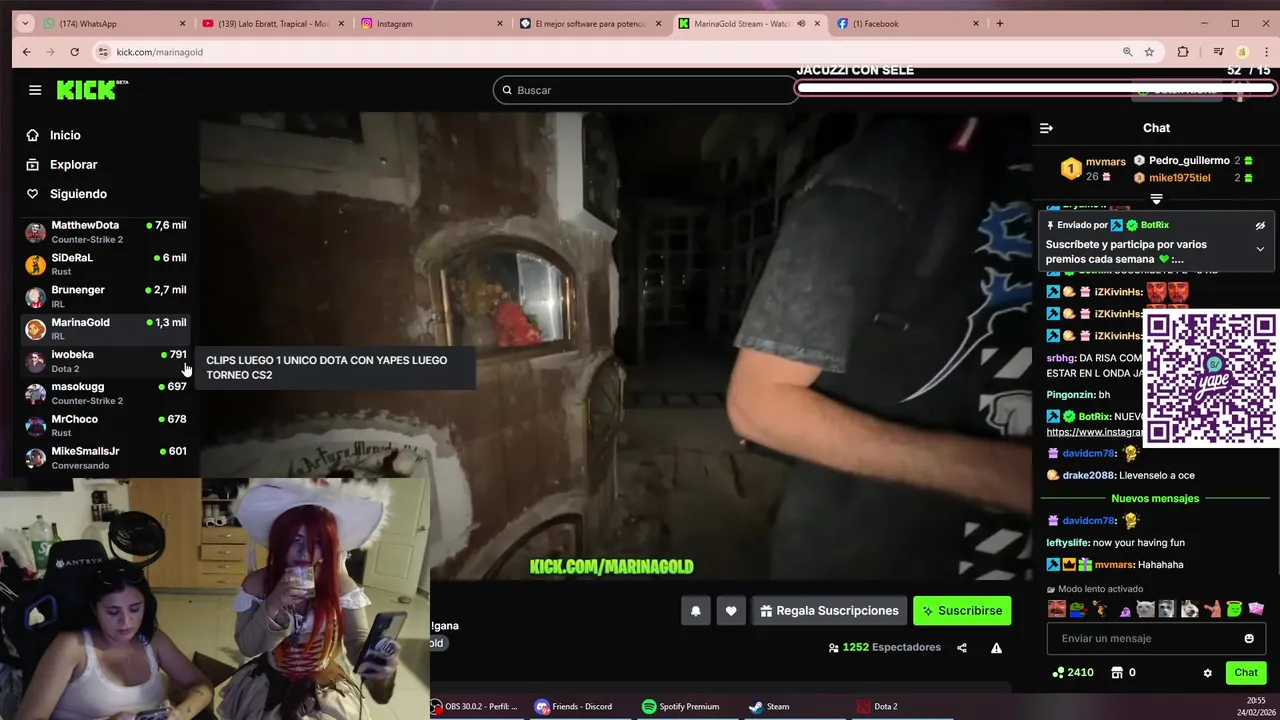Click mvmars top gifter name
The image size is (1280, 720).
click(x=1106, y=161)
